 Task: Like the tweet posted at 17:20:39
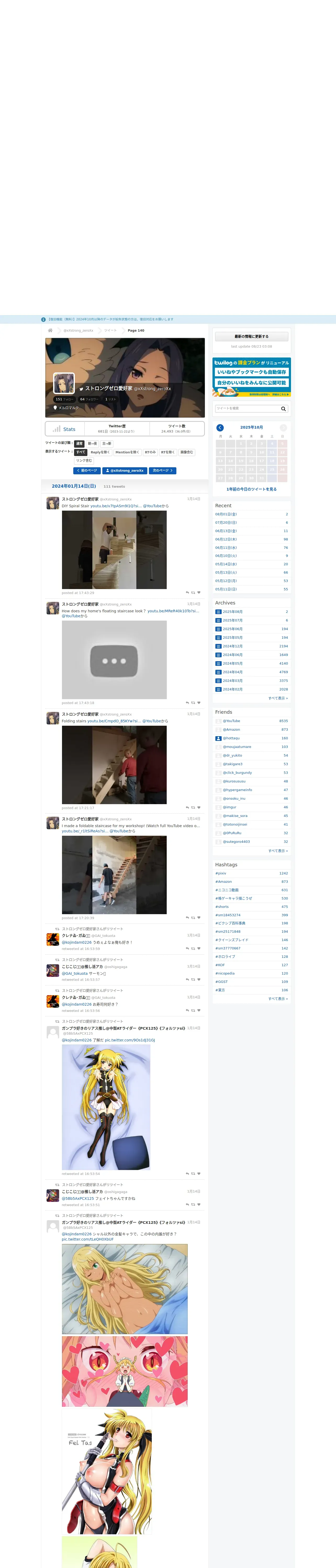[199, 917]
